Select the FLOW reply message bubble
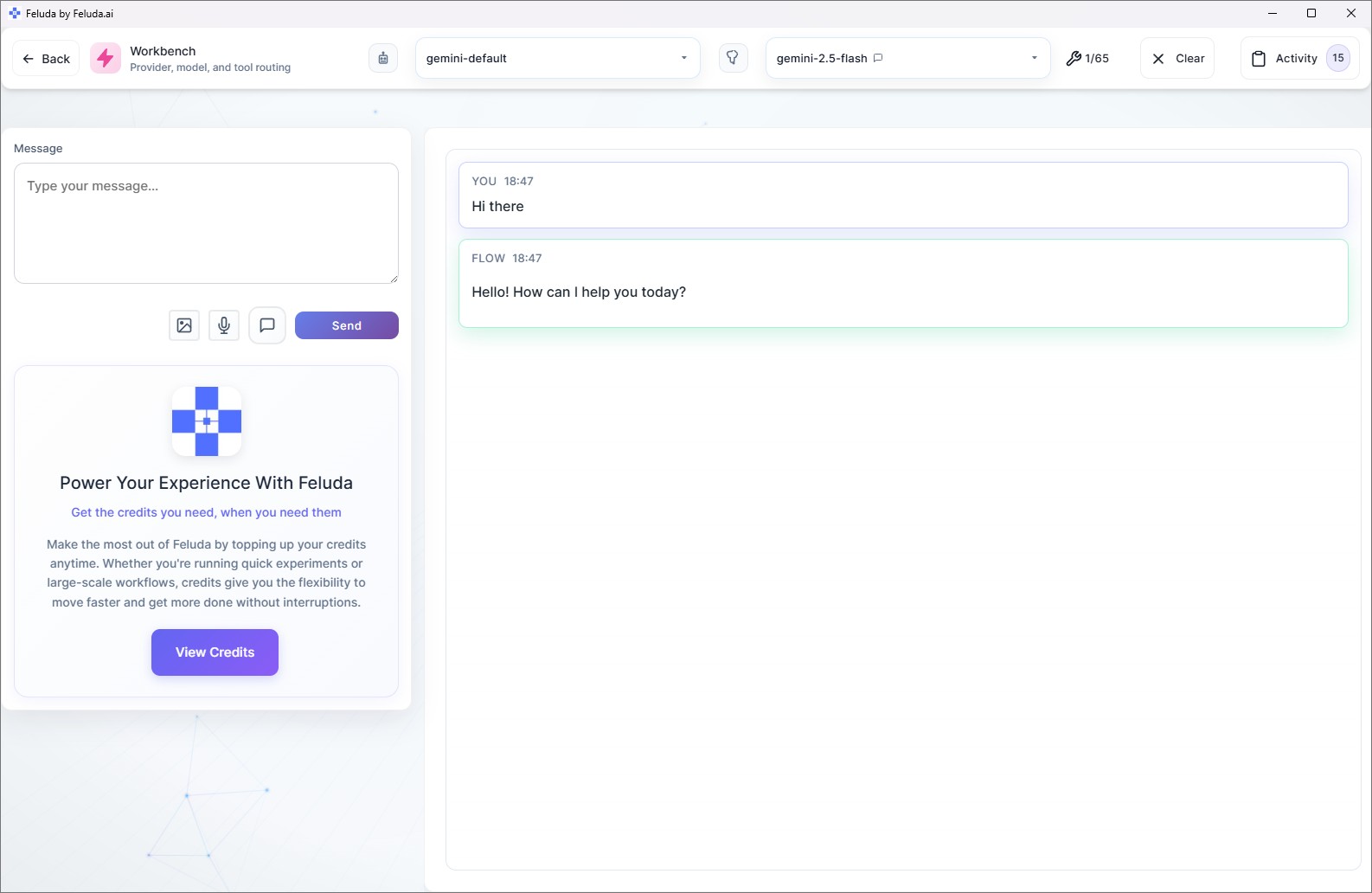 [x=902, y=284]
